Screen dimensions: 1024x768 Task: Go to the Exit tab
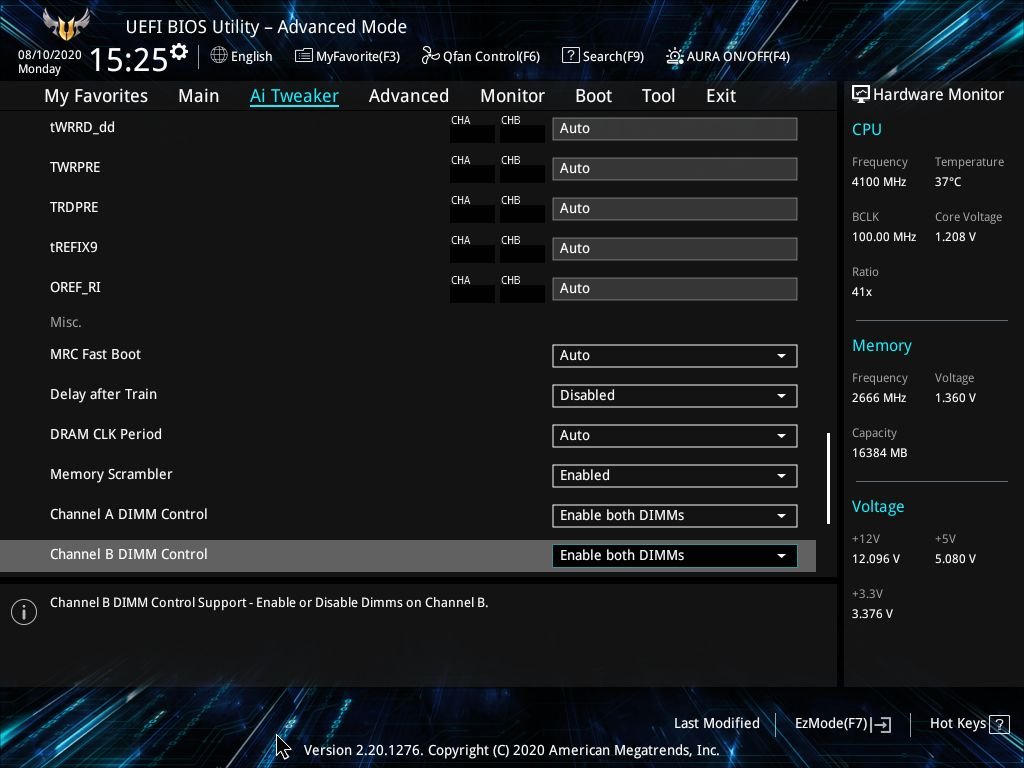click(x=721, y=96)
